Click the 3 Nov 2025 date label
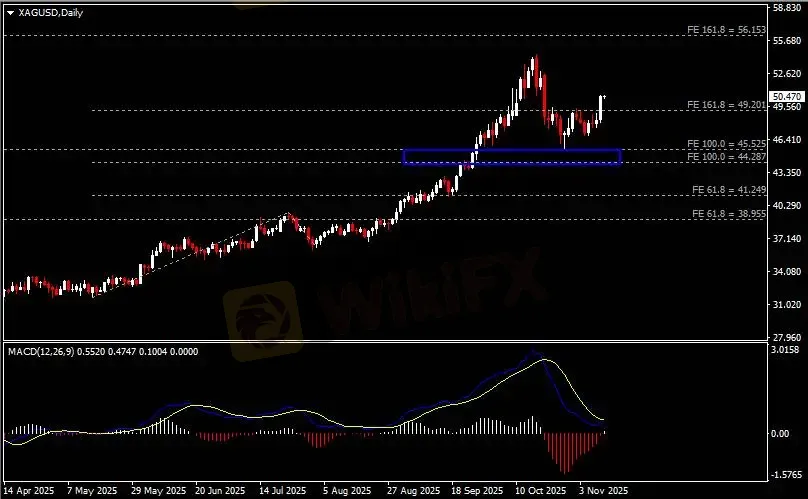This screenshot has height=499, width=808. 603,491
